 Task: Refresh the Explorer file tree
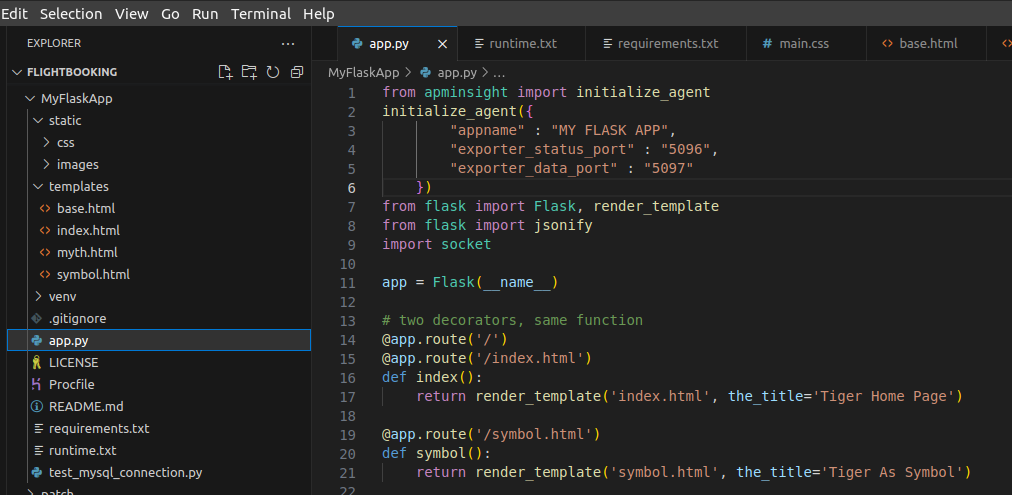click(x=272, y=72)
